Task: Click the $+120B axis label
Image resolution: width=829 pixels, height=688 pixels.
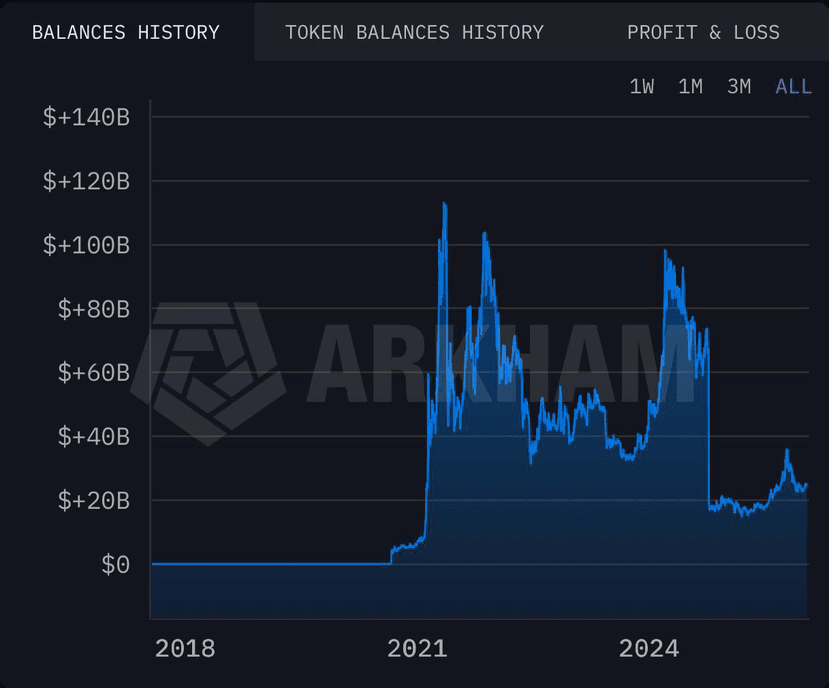Action: click(x=86, y=181)
